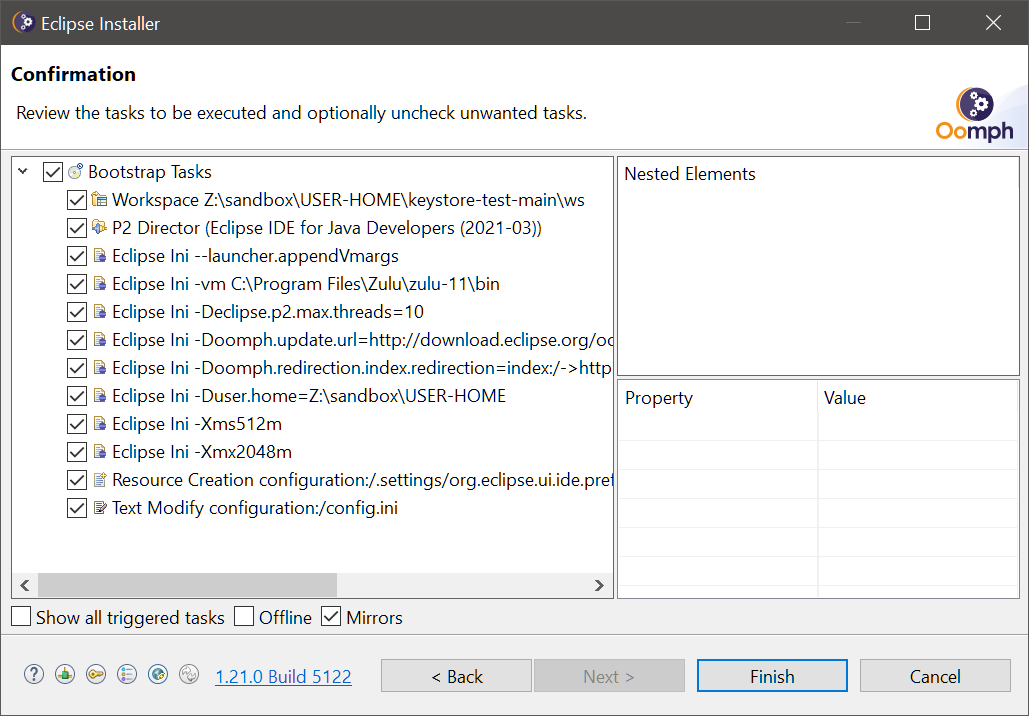Click the horizontal scrollbar thumb
The width and height of the screenshot is (1029, 716).
187,585
